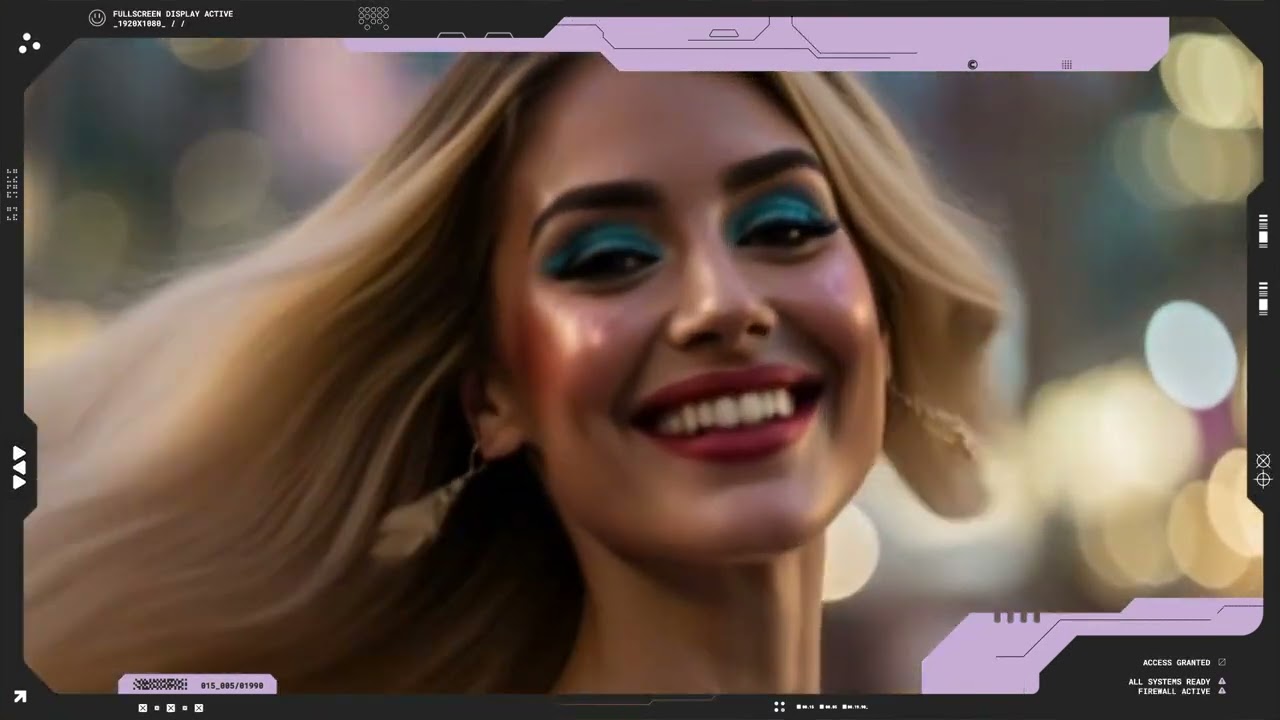Click the warning triangle beside All Systems Ready
This screenshot has height=720, width=1280.
tap(1222, 682)
